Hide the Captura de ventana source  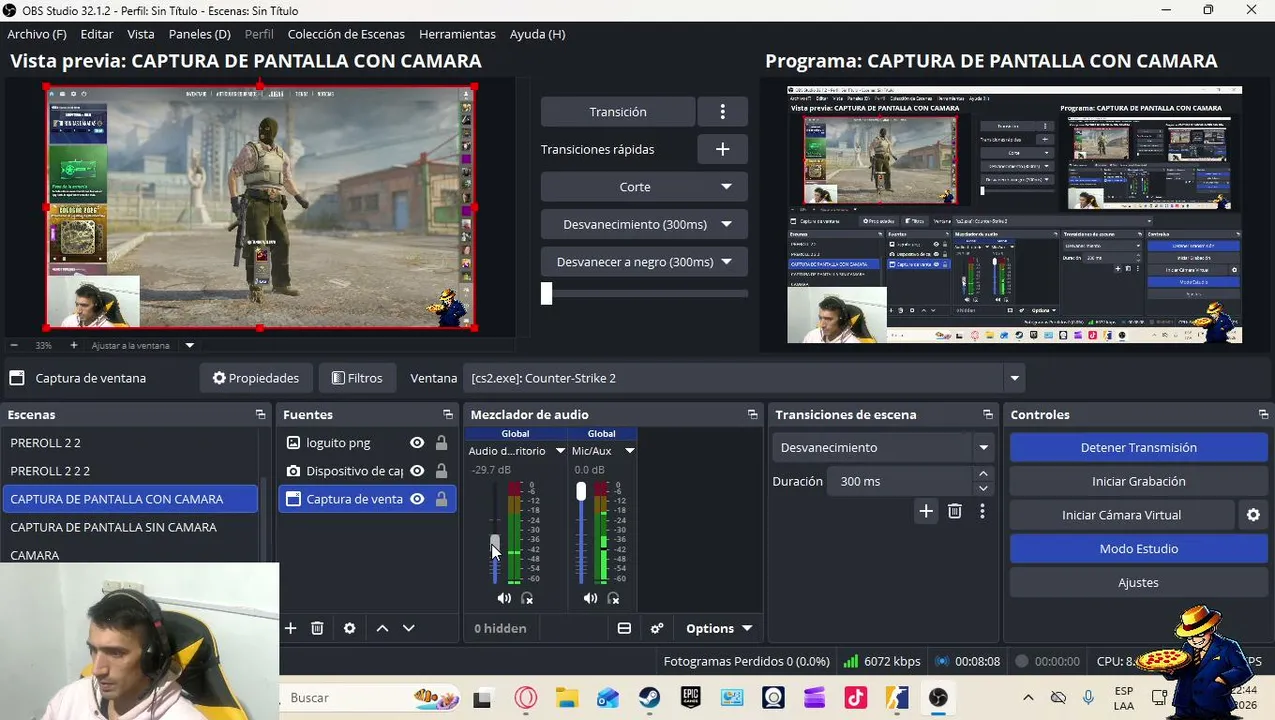point(417,499)
